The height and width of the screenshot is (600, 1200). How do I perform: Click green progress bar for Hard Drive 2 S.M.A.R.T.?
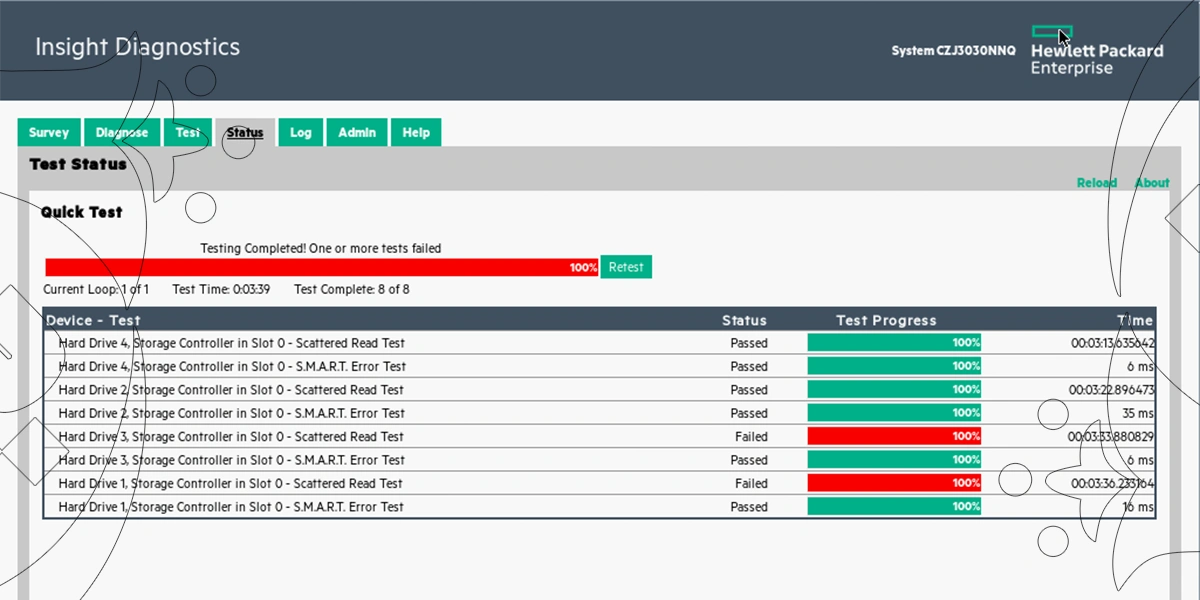(894, 413)
